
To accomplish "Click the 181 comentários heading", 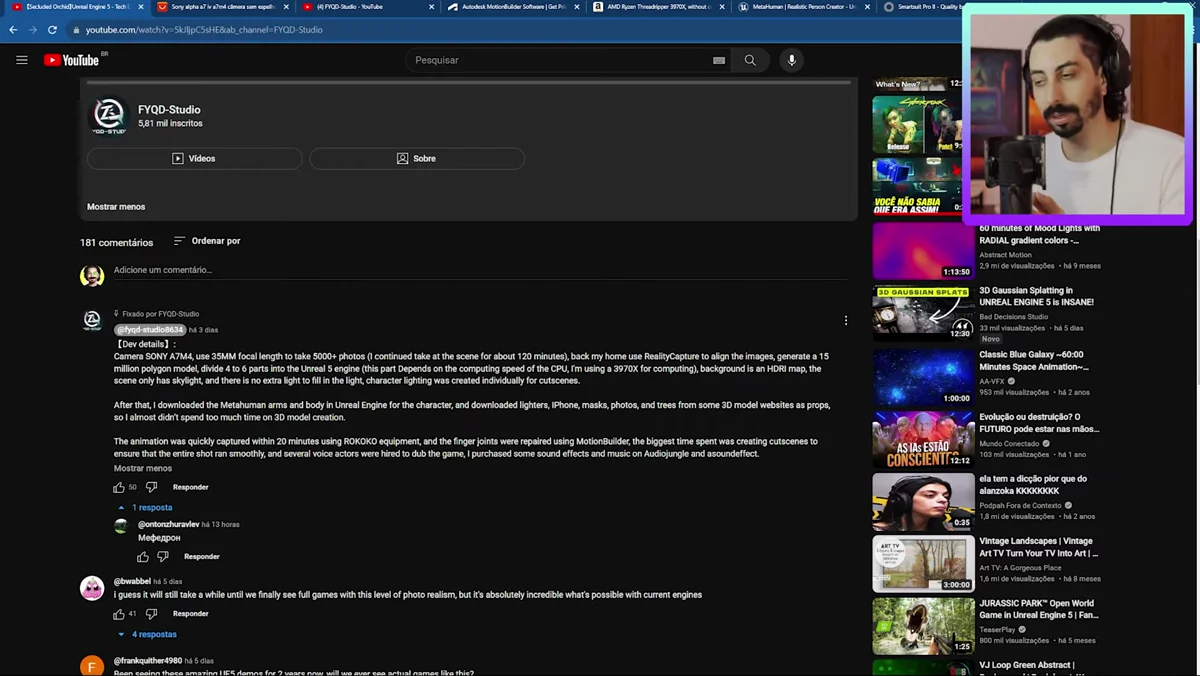I will tap(117, 242).
